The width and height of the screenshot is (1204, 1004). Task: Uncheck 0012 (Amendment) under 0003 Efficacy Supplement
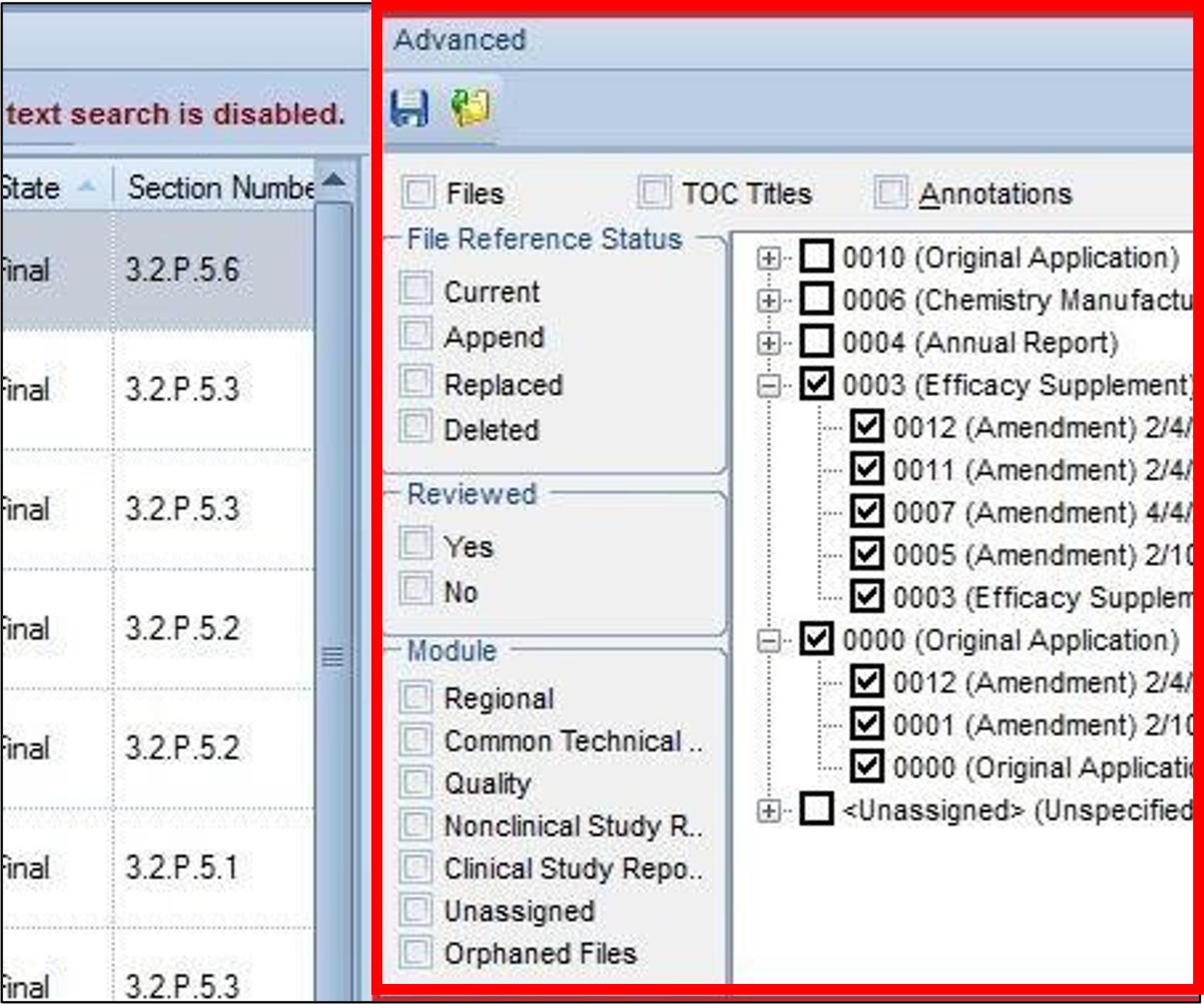tap(867, 426)
